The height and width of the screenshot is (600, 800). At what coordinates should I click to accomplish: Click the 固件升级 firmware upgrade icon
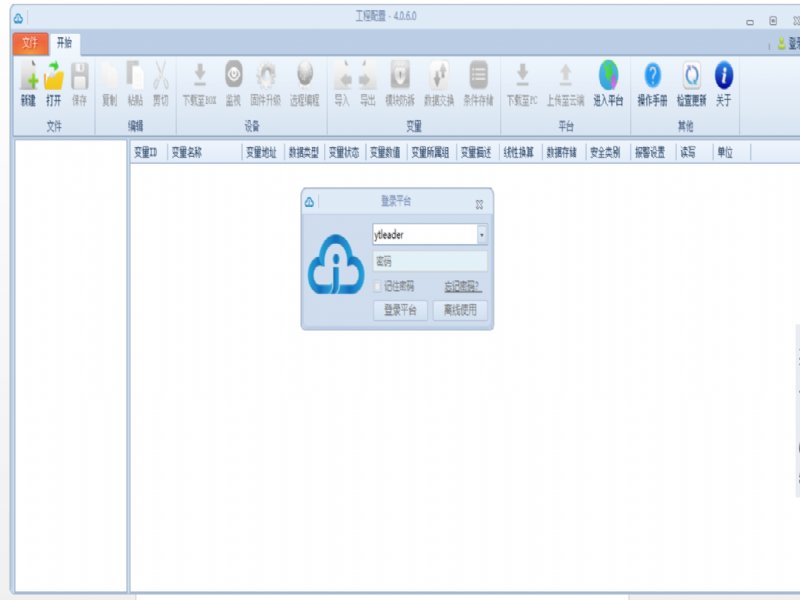click(266, 77)
